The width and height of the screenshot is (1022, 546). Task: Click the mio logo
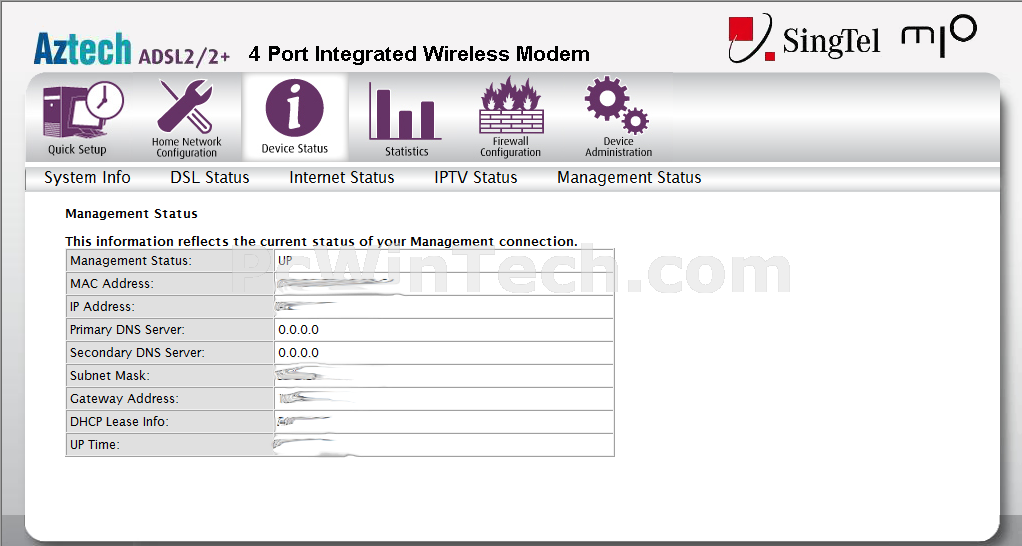click(x=939, y=36)
